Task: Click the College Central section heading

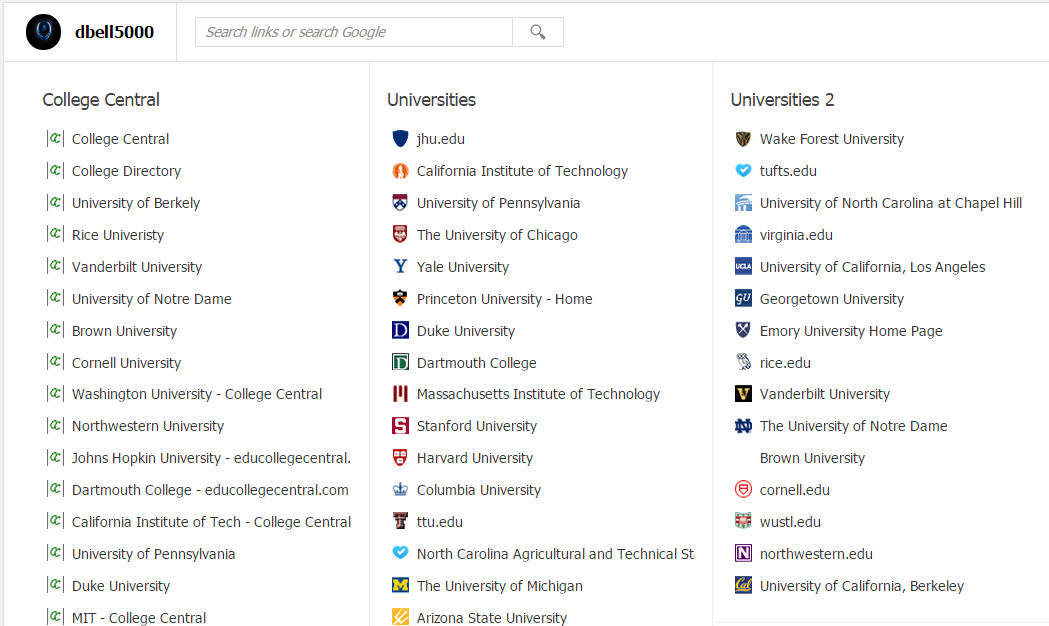Action: [x=101, y=100]
